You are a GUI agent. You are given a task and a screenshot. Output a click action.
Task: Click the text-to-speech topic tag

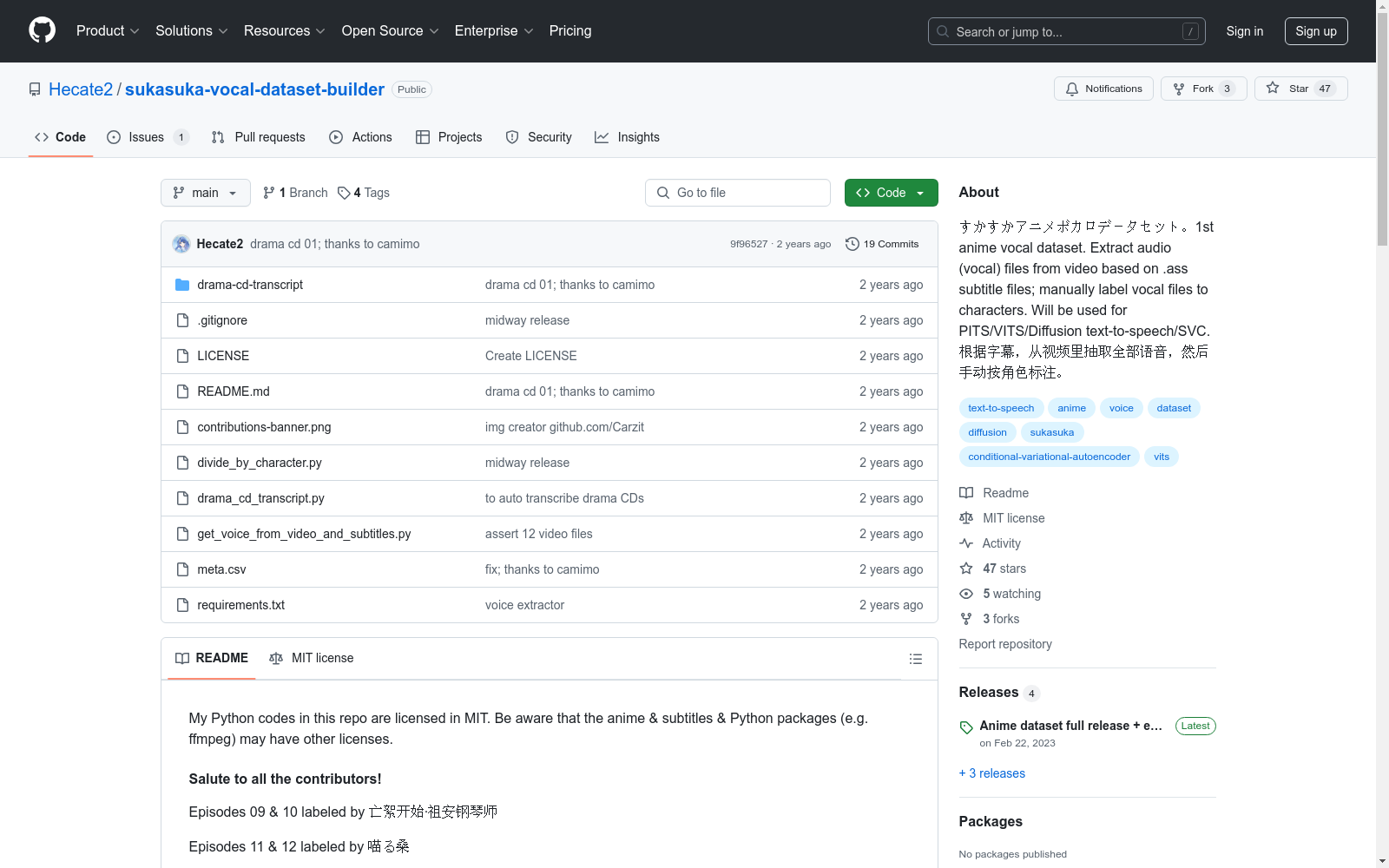[x=1002, y=408]
